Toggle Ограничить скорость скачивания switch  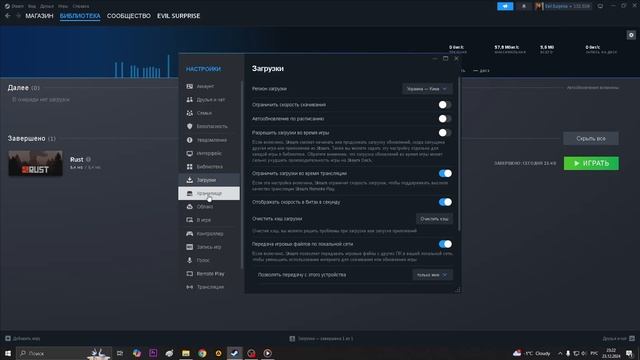pyautogui.click(x=444, y=105)
